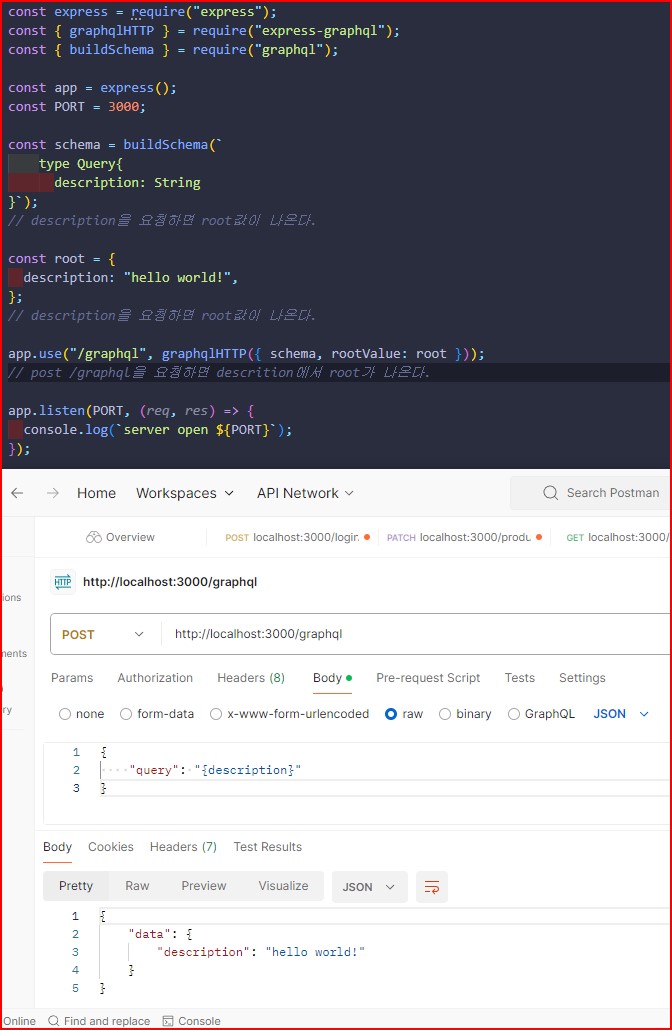This screenshot has height=1030, width=672.
Task: Click the "description": "hello world!" response line
Action: [260, 952]
